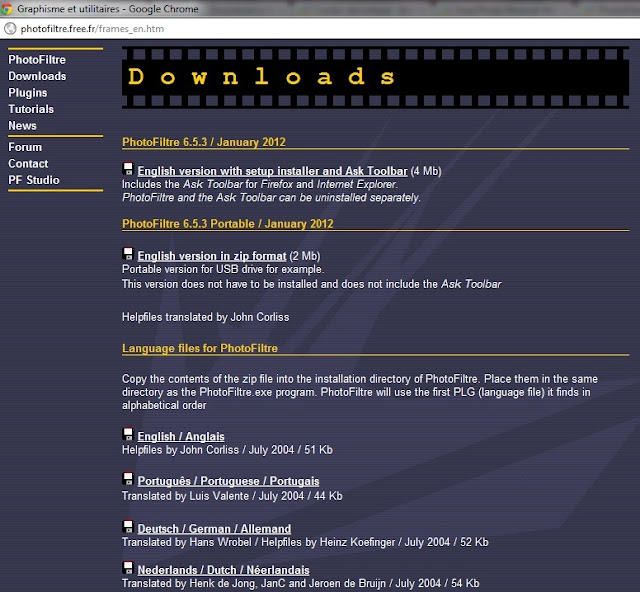Go to Plugins in the sidebar

[x=28, y=93]
